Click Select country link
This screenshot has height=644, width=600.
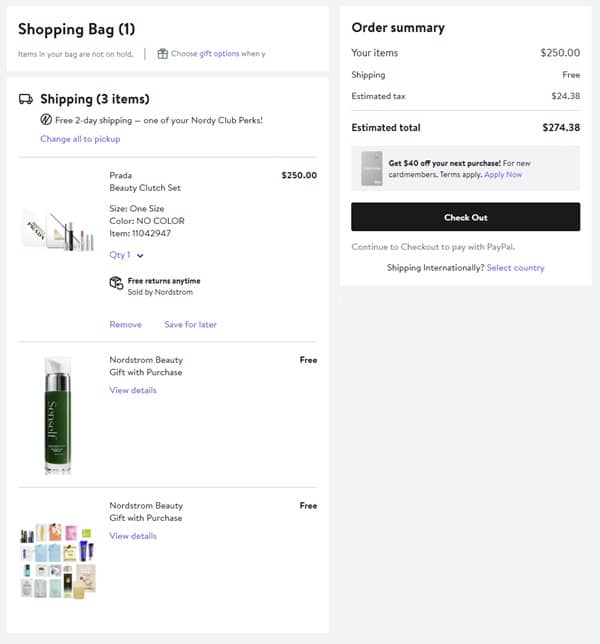point(515,268)
